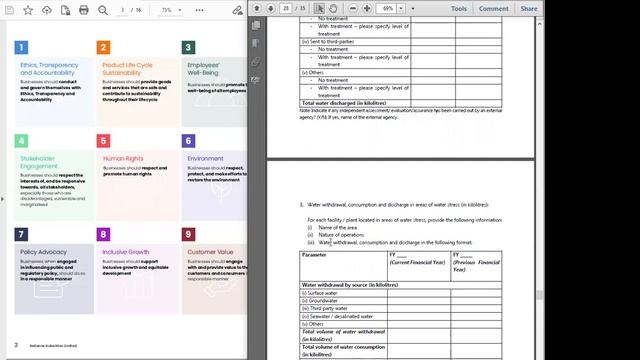Zoom out with the minus button
This screenshot has height=360, width=640.
tap(353, 8)
